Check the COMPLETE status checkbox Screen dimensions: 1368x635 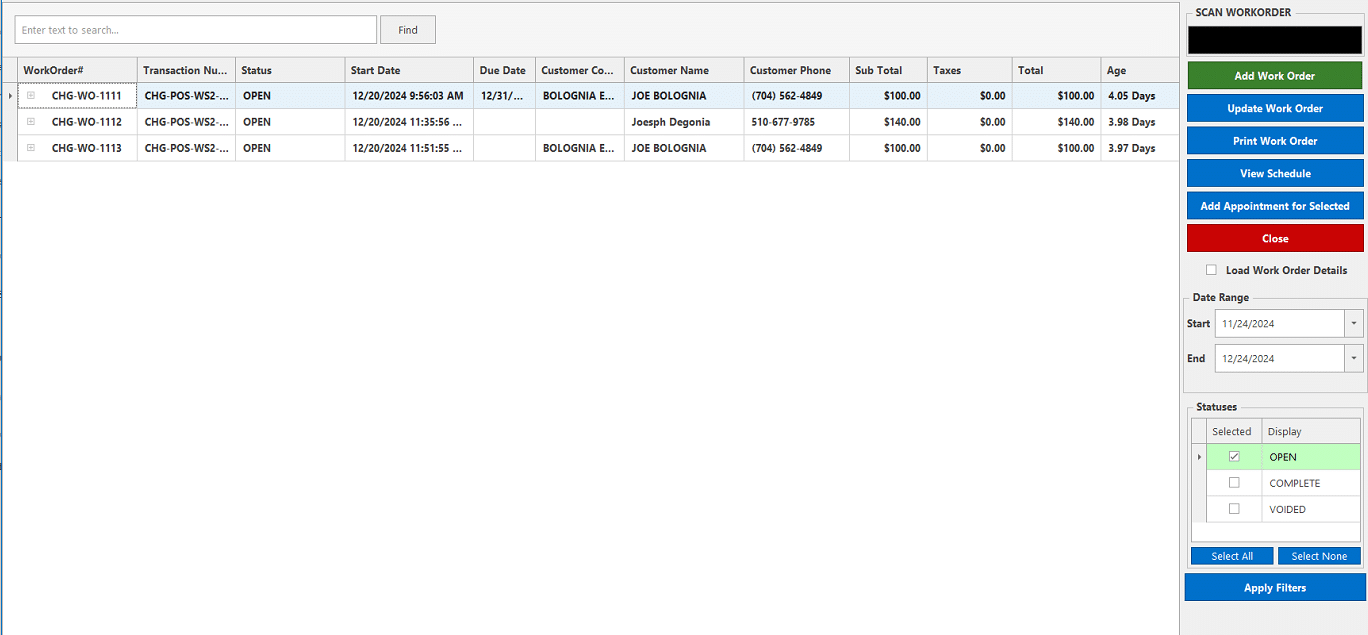(1234, 483)
